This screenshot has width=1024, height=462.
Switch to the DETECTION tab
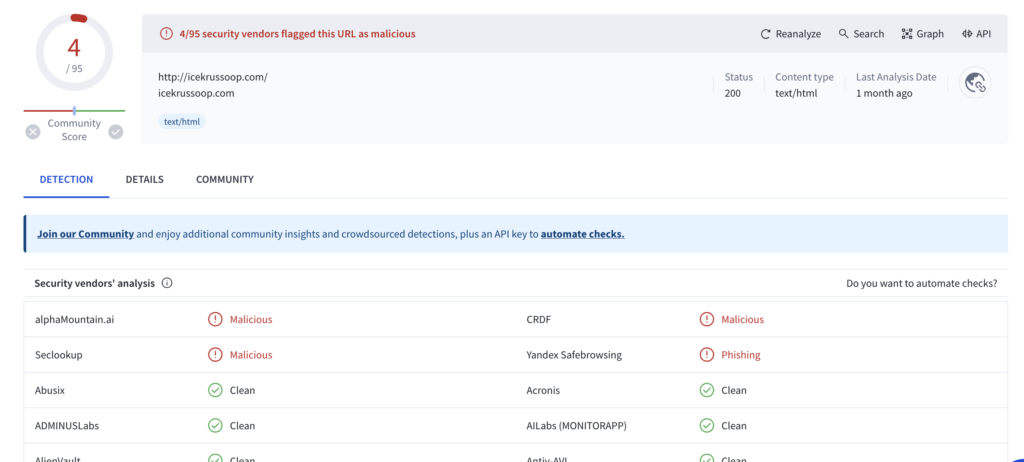click(67, 179)
